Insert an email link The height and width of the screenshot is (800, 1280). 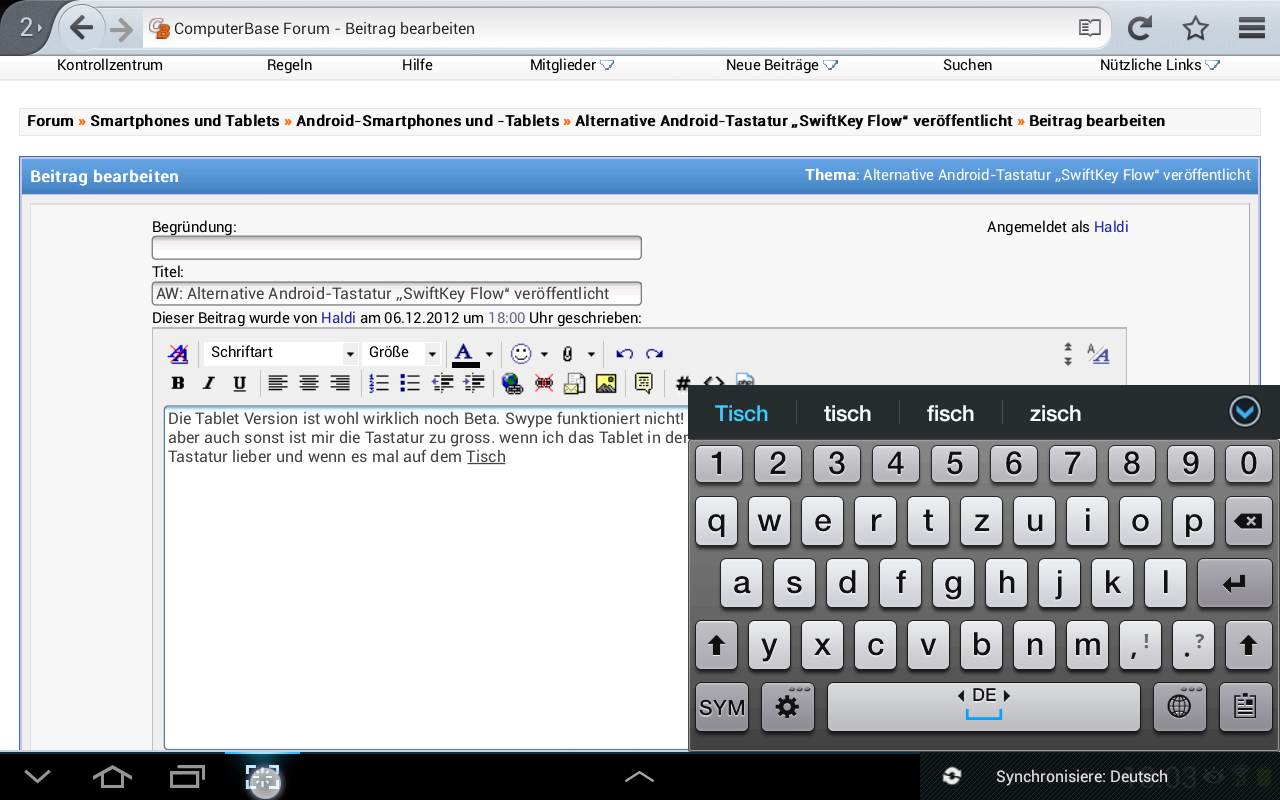click(x=575, y=383)
